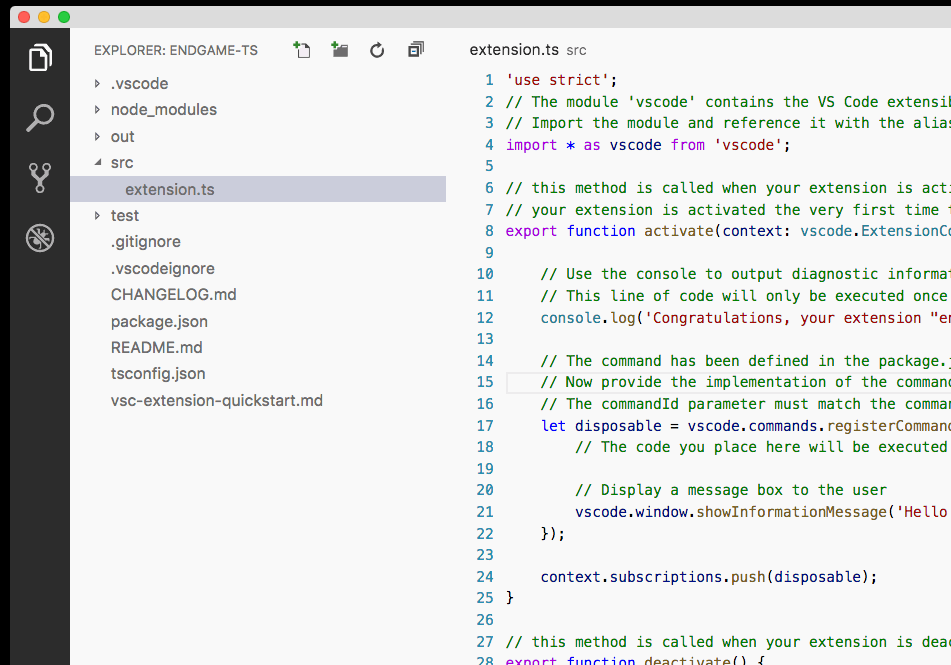Click line number 12 in the editor
The image size is (951, 665).
(x=485, y=317)
